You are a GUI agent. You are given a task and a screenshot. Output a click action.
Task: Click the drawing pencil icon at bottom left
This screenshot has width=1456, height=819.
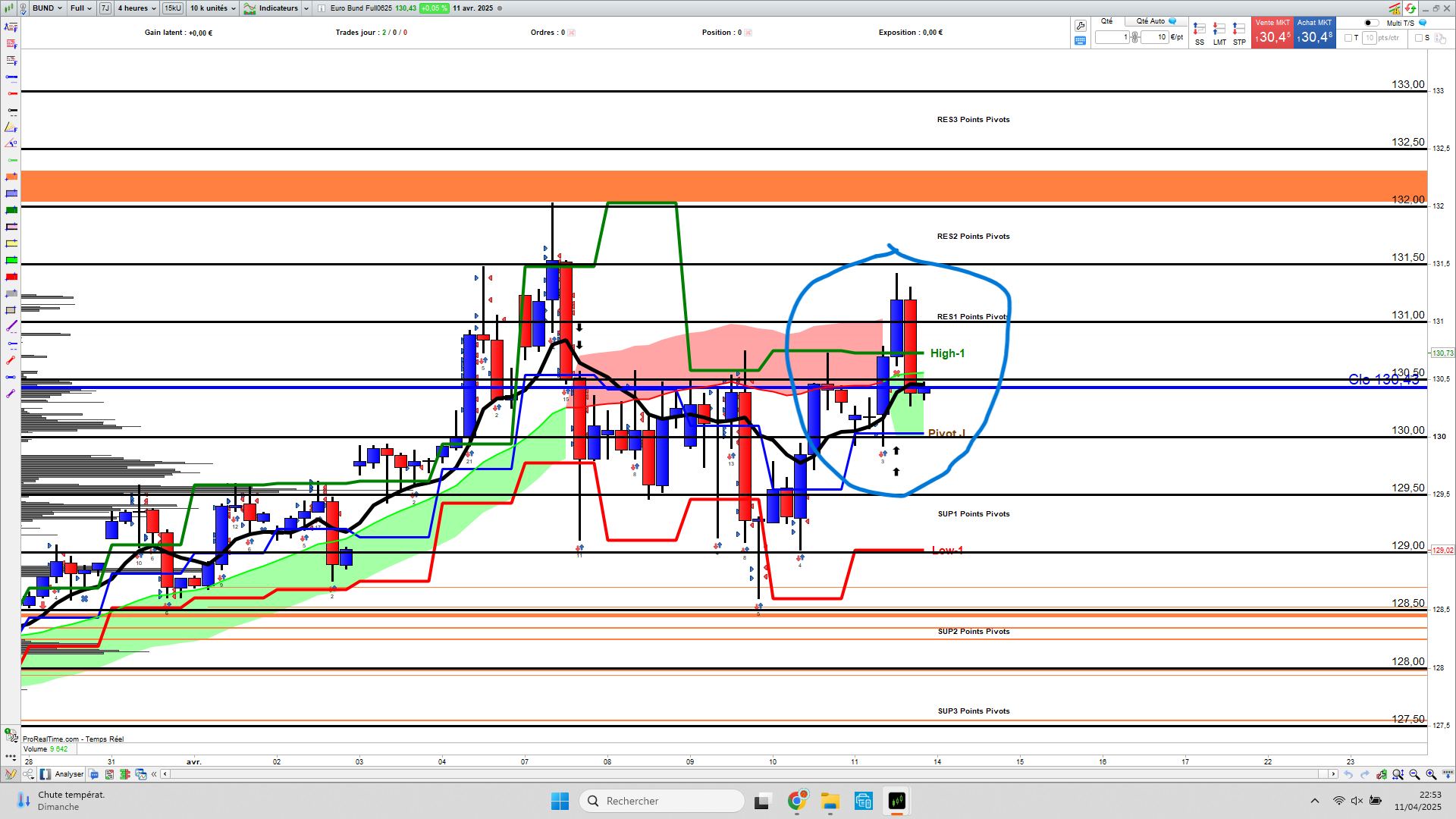click(10, 774)
